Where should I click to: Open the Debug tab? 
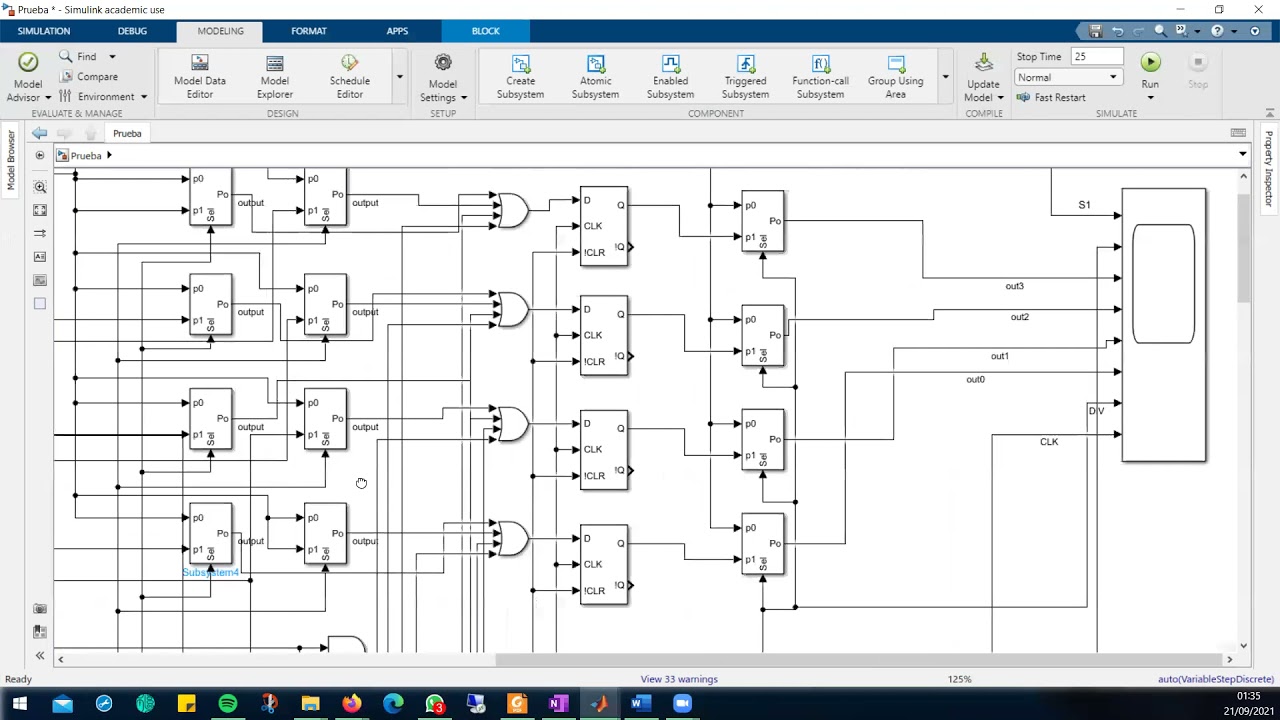pos(132,31)
